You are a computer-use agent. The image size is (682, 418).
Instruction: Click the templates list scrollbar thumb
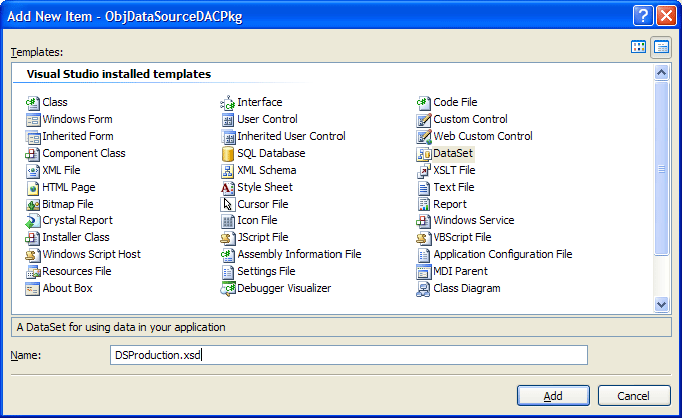coord(661,168)
